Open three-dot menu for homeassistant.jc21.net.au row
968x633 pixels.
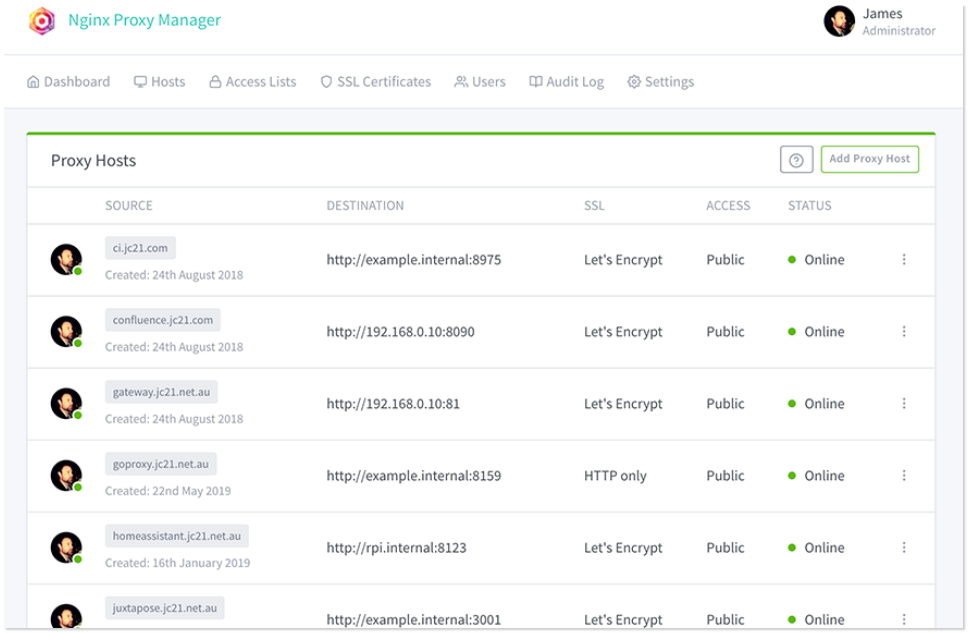(904, 548)
